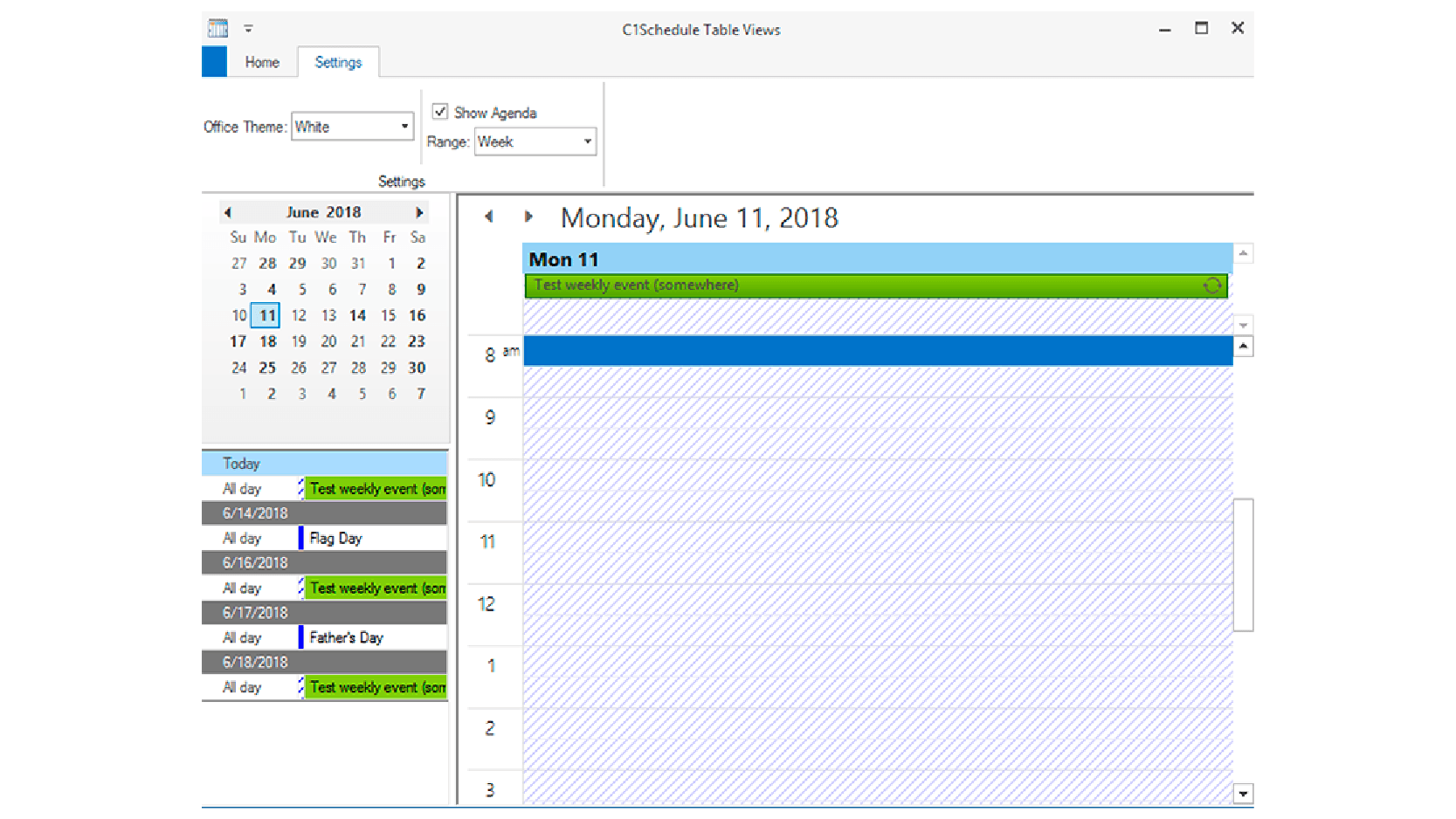
Task: Click the Today agenda header
Action: [325, 464]
